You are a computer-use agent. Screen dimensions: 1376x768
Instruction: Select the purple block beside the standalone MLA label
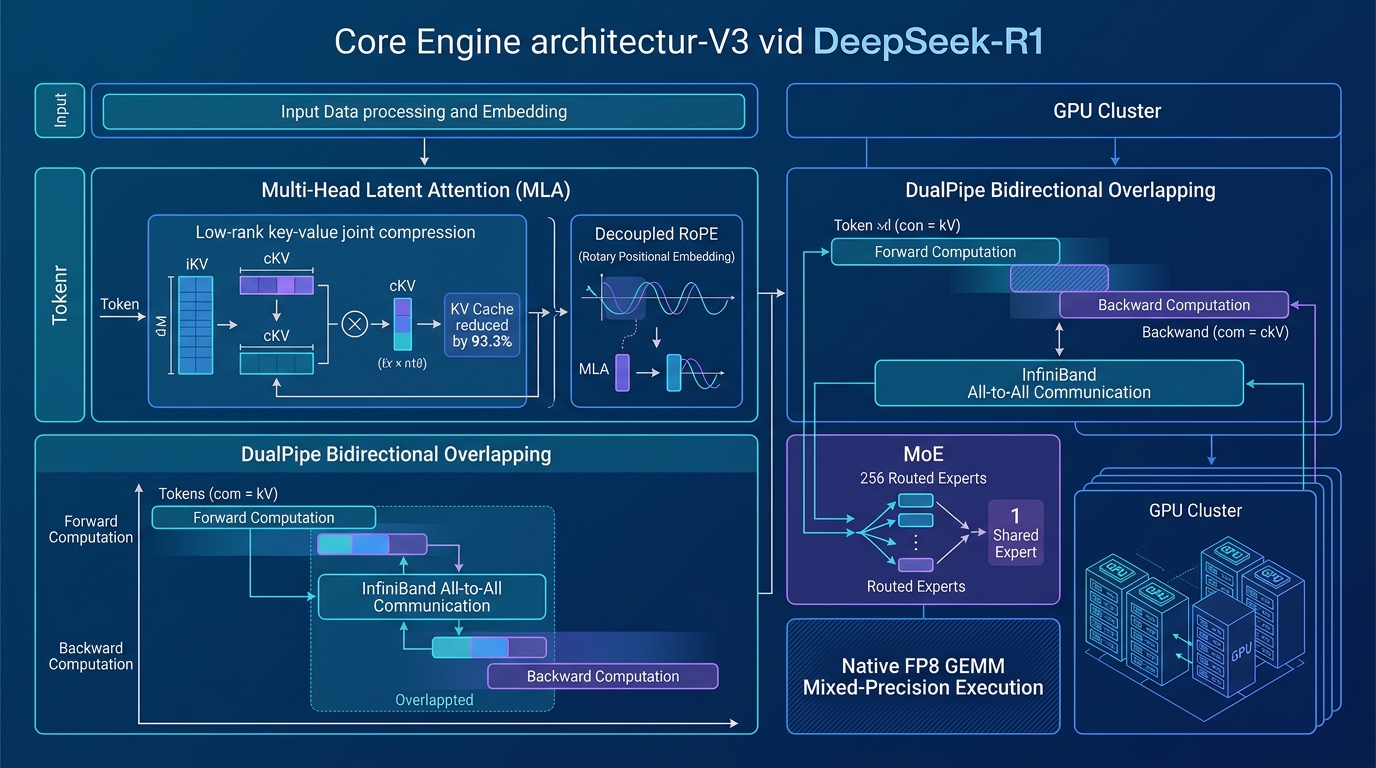pyautogui.click(x=623, y=372)
